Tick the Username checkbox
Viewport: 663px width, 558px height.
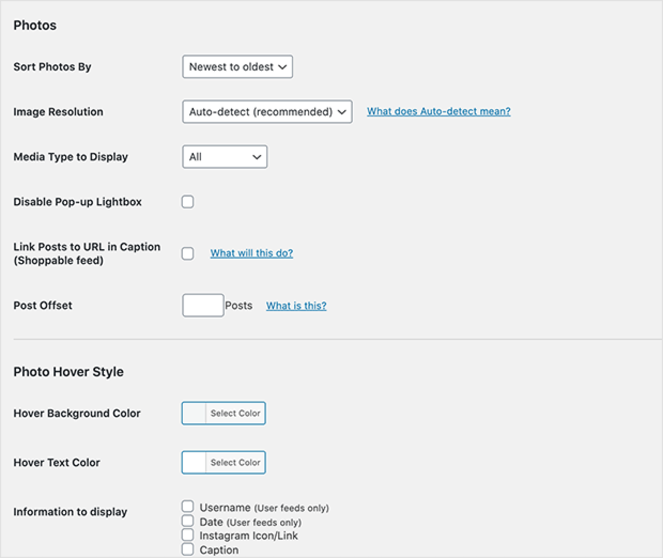click(x=188, y=507)
